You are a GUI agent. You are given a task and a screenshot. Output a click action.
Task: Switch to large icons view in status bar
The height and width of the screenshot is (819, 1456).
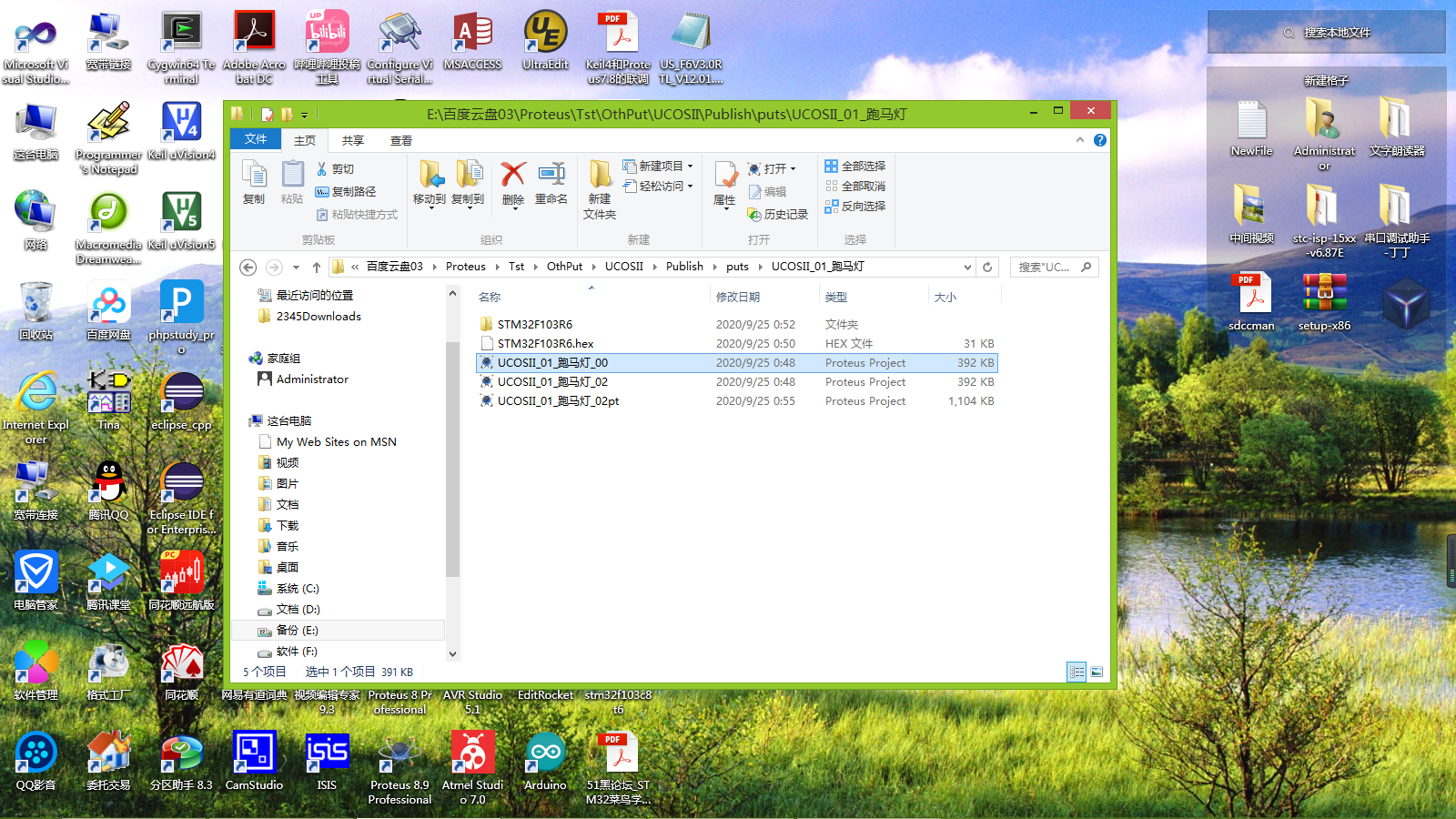pyautogui.click(x=1098, y=672)
